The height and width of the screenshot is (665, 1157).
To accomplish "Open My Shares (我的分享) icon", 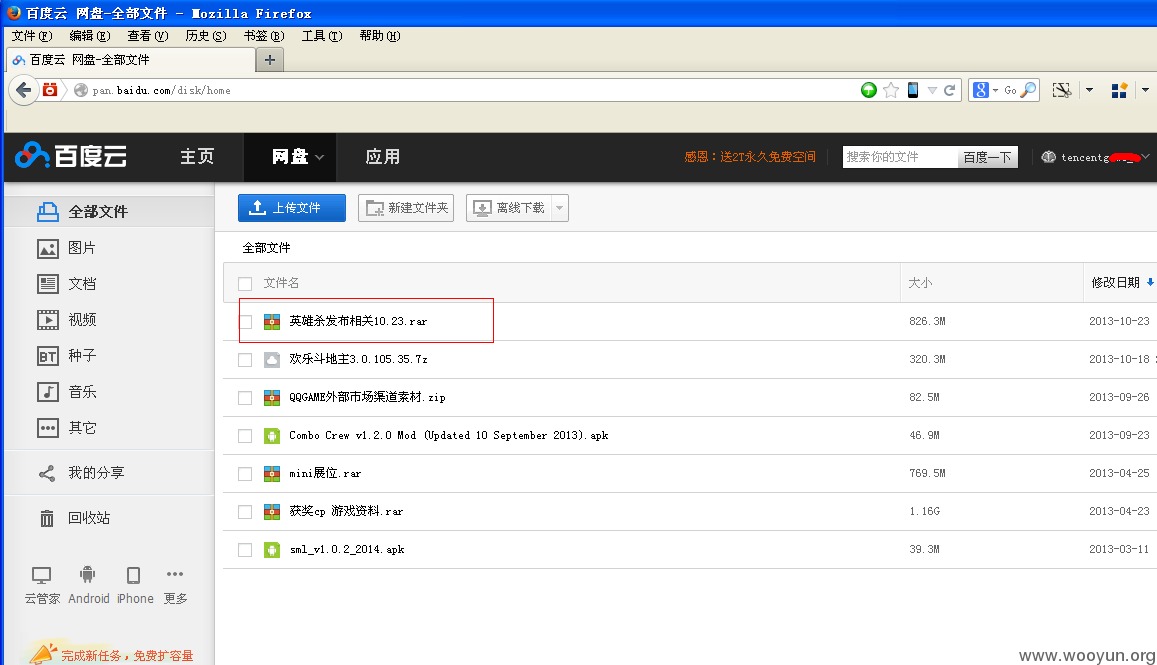I will point(47,473).
